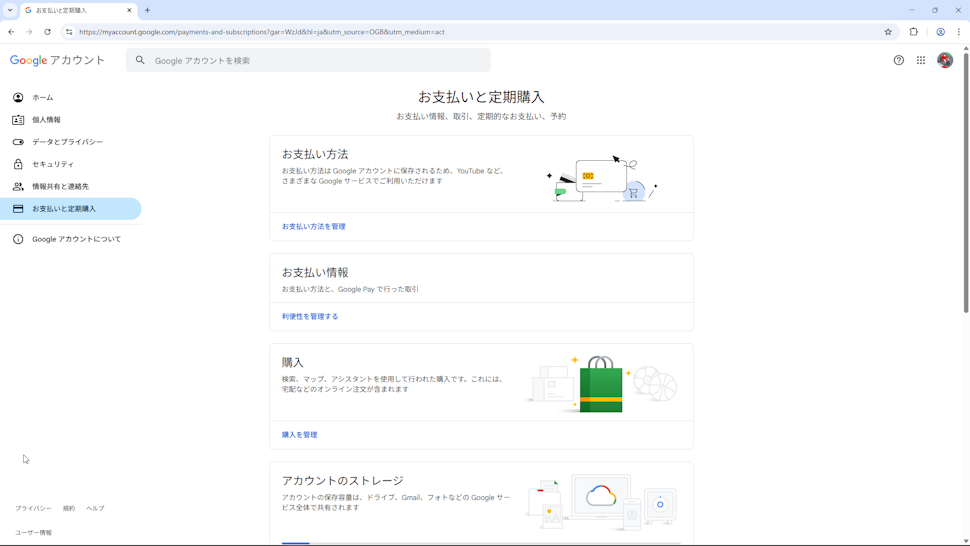This screenshot has height=546, width=970.
Task: Select the お支払いと定期購入 browser tab
Action: (x=78, y=11)
